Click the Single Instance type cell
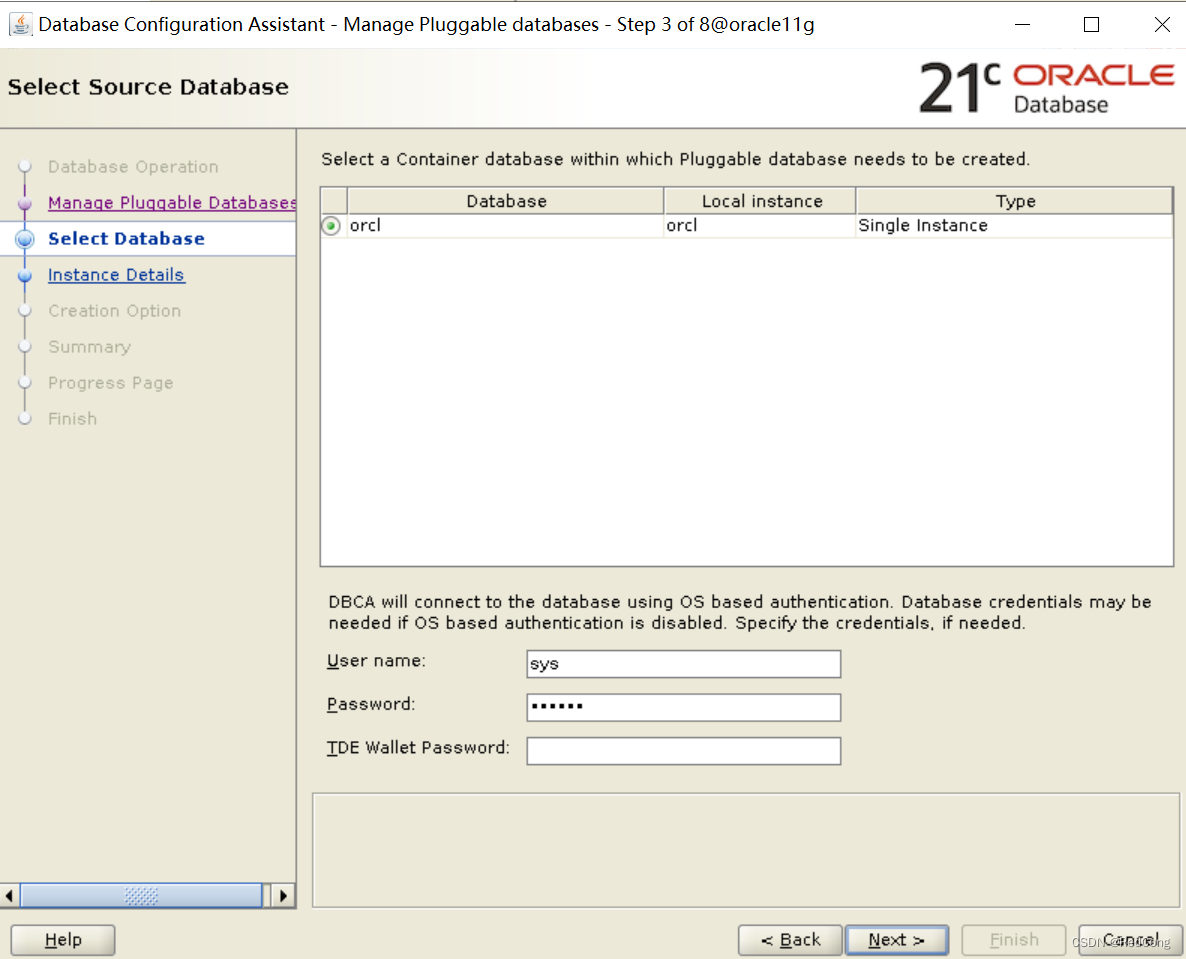Screen dimensions: 1186x959 point(1014,225)
